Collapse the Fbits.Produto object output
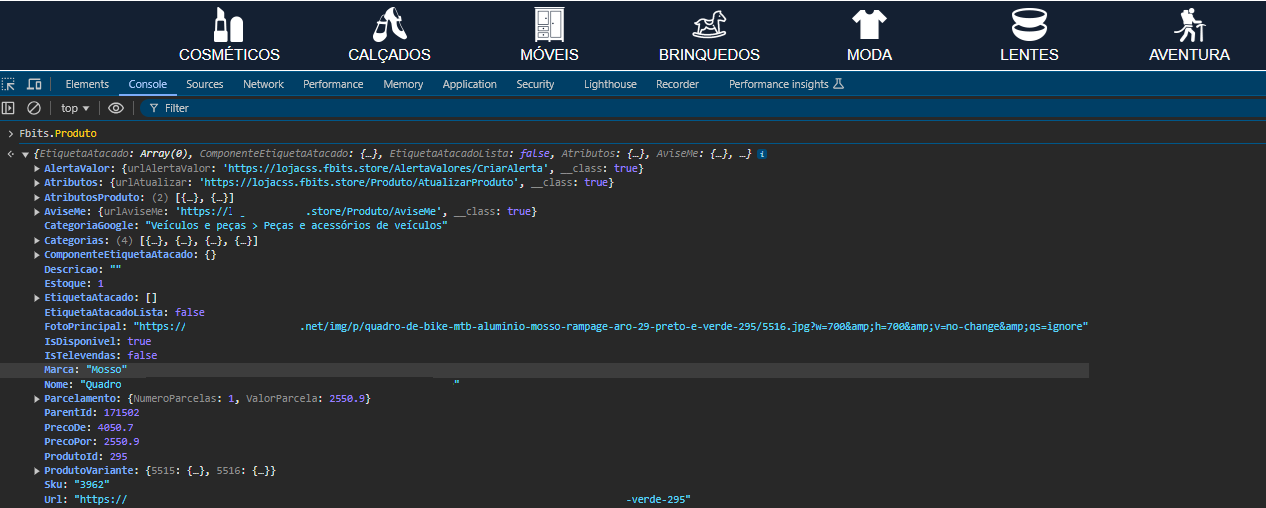The image size is (1266, 508). (x=25, y=155)
